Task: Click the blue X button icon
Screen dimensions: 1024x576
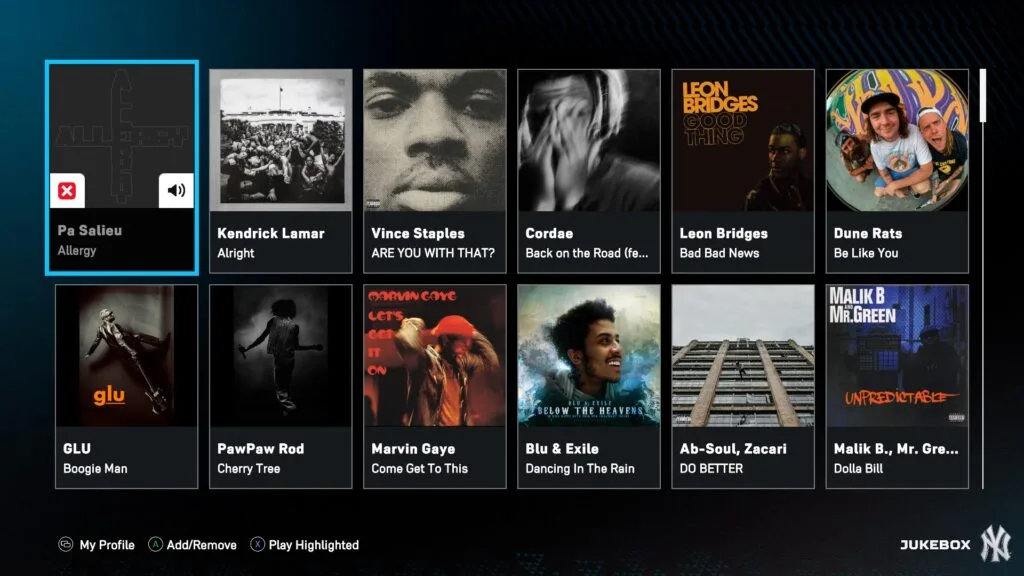Action: [x=257, y=545]
